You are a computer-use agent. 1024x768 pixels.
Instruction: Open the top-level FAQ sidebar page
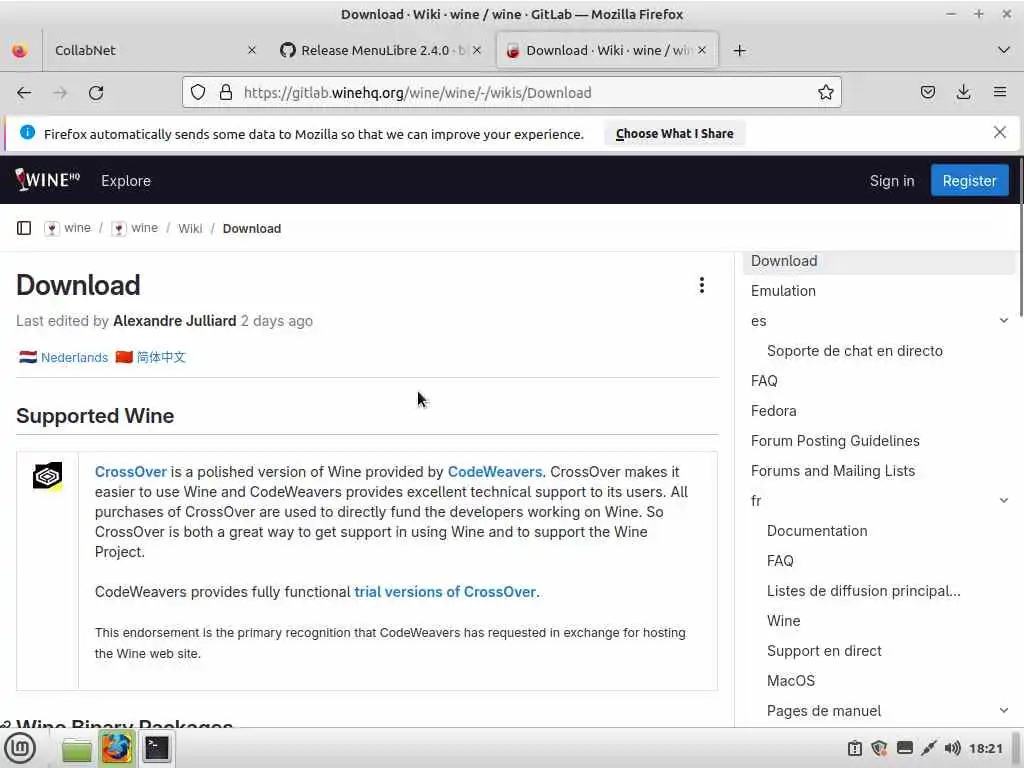pos(764,381)
